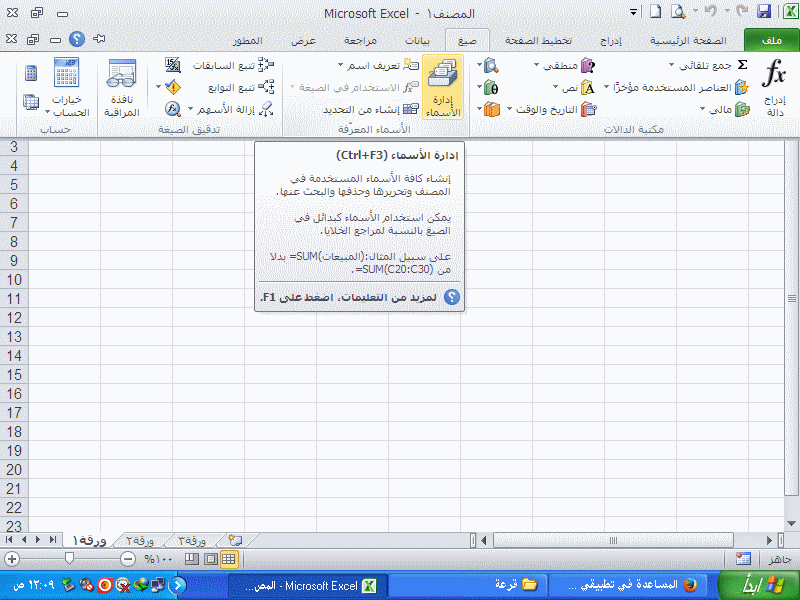
Task: Open the نص (Text) functions dropdown
Action: click(x=574, y=87)
